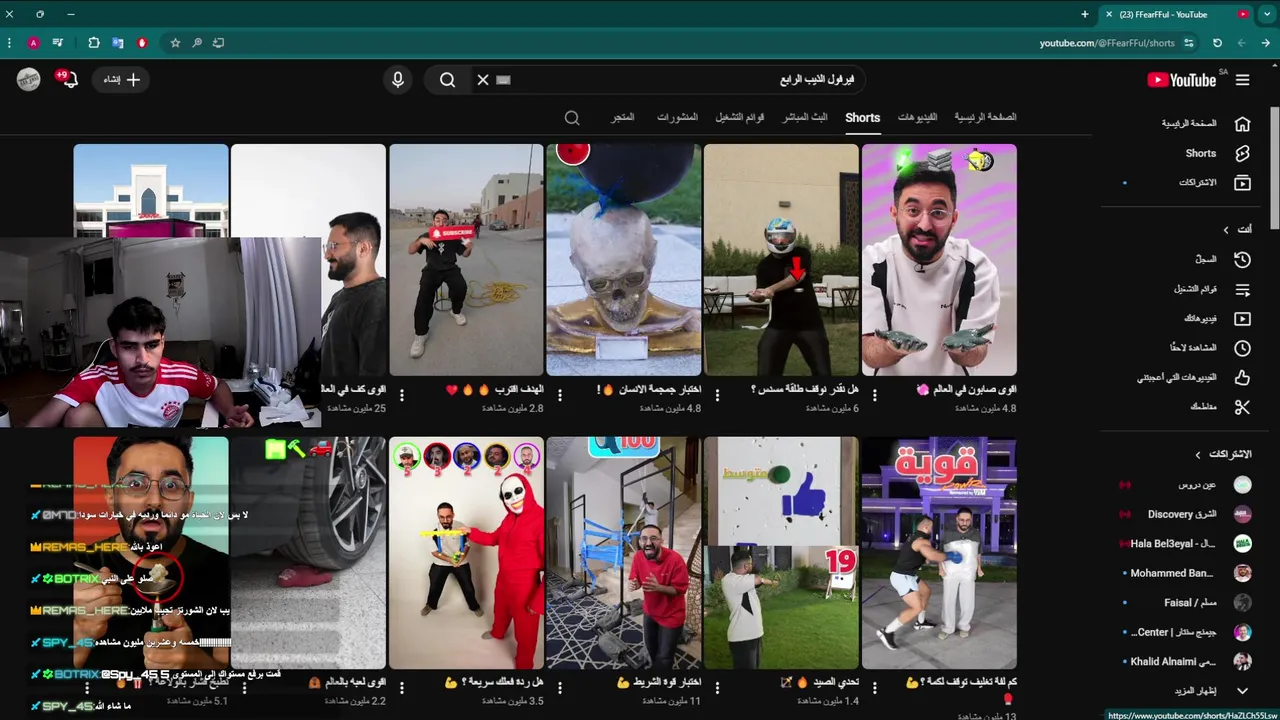Open red-masked figure 'هل رده فعلك سريعة' thumbnail
Viewport: 1280px width, 720px height.
[466, 553]
